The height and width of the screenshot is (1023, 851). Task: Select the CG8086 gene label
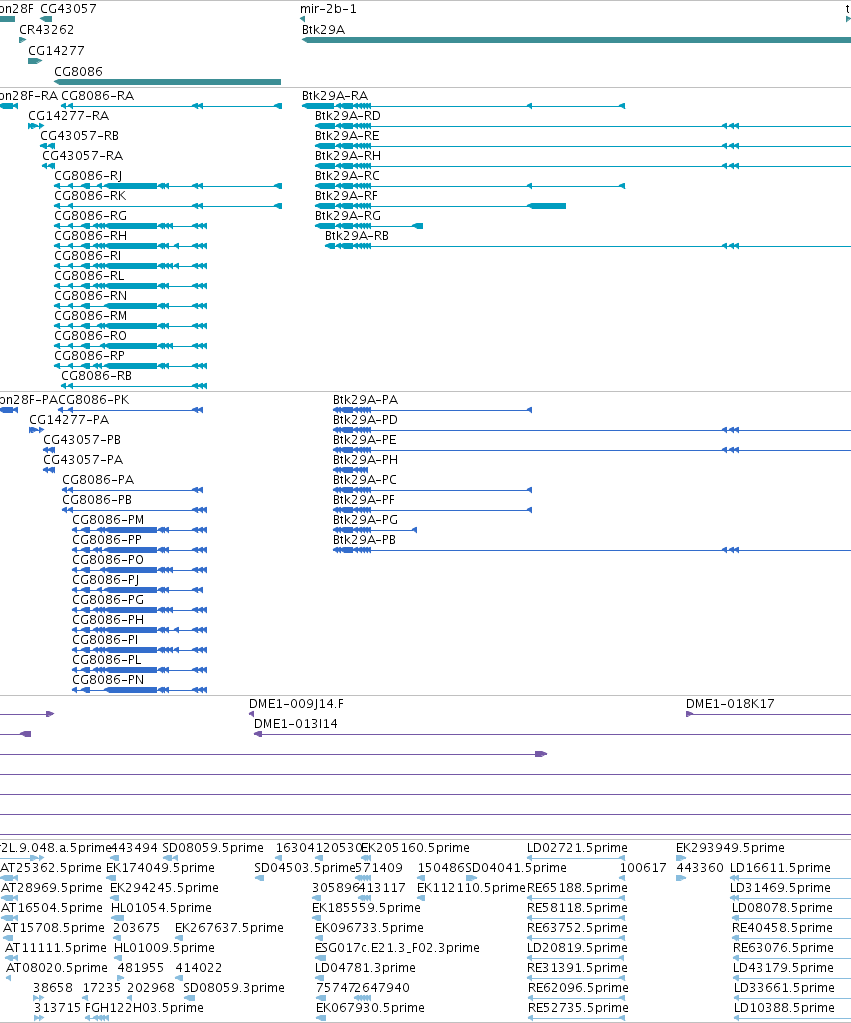click(78, 72)
